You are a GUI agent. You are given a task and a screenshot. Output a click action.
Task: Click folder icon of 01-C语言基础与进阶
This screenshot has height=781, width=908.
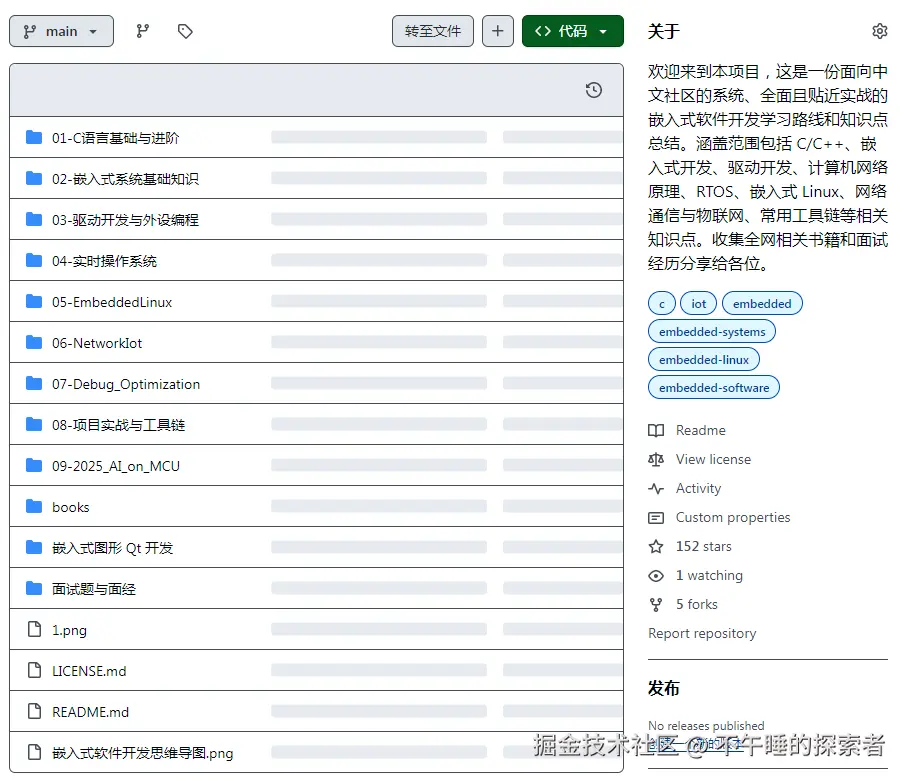click(34, 137)
